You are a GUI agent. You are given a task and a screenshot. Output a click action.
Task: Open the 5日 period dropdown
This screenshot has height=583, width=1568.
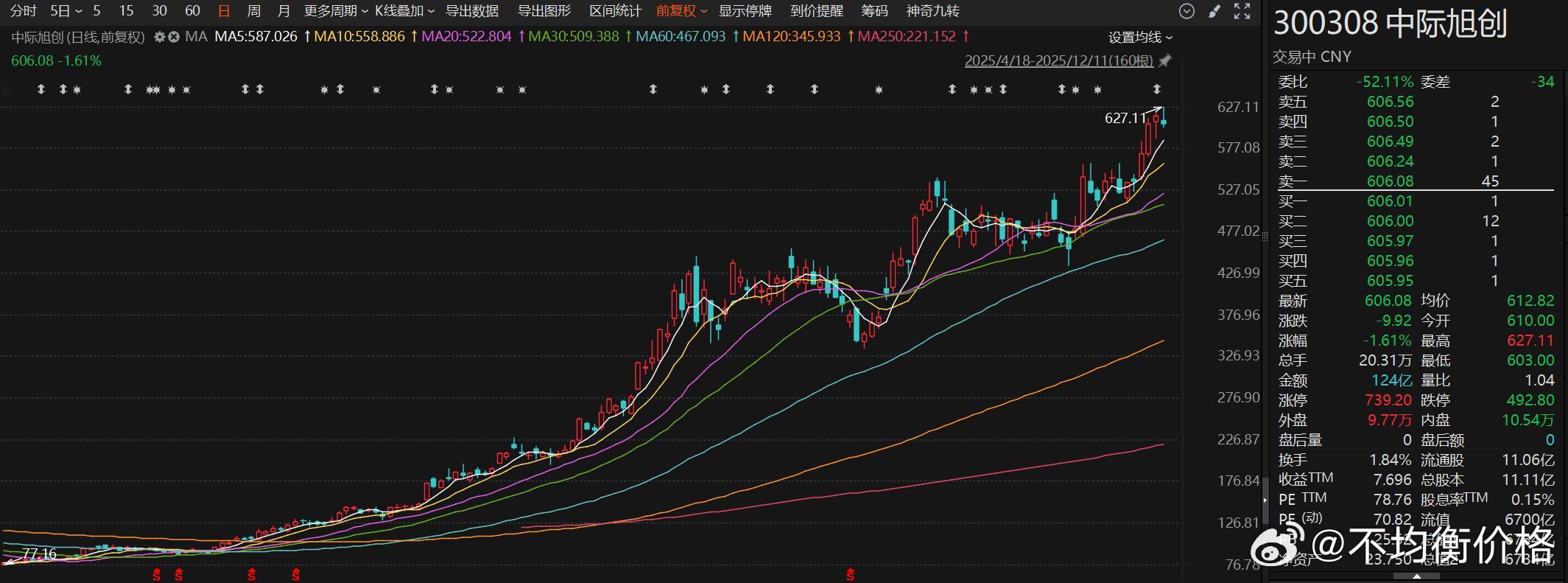[x=66, y=11]
